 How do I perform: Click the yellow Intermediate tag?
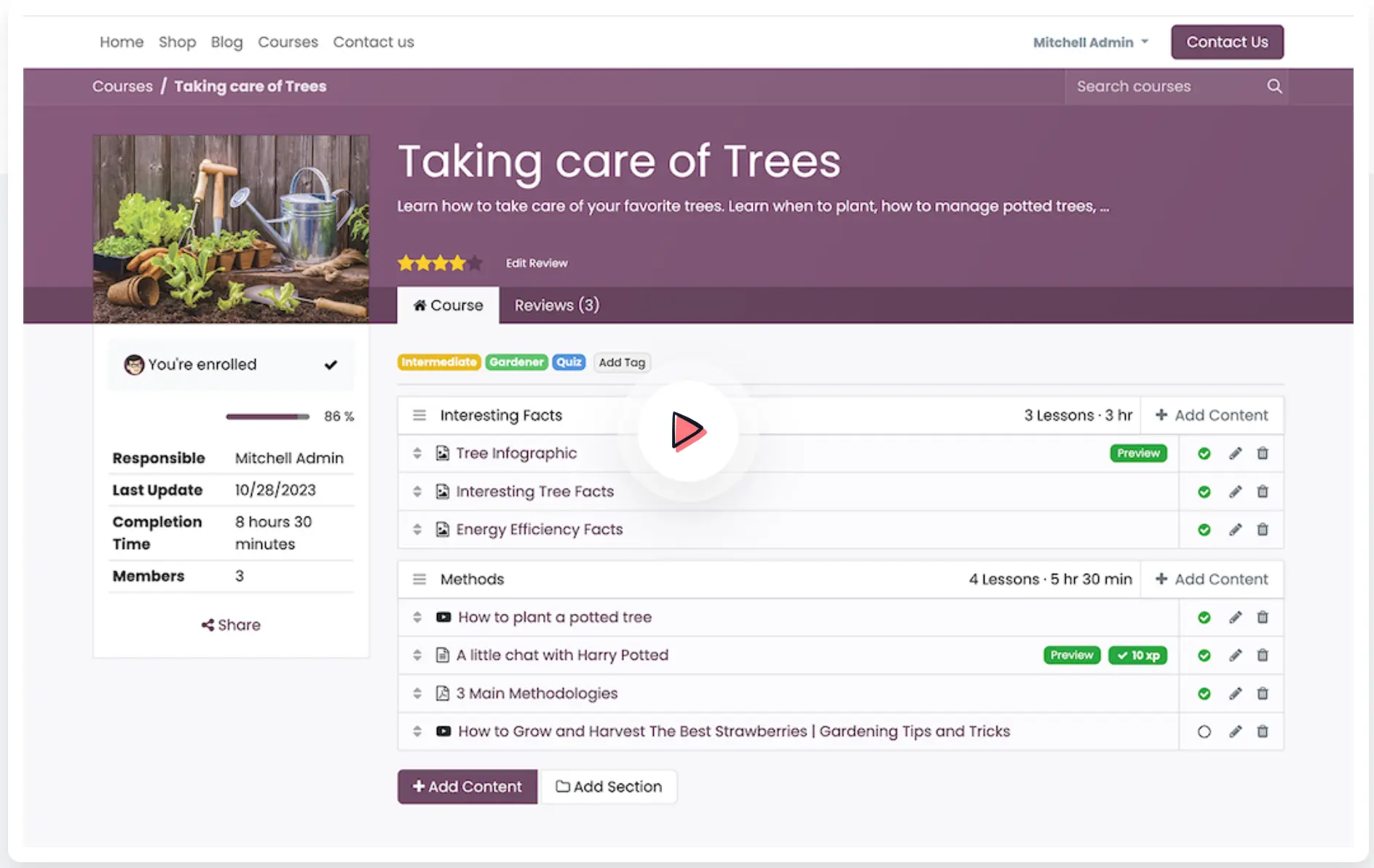pos(439,362)
